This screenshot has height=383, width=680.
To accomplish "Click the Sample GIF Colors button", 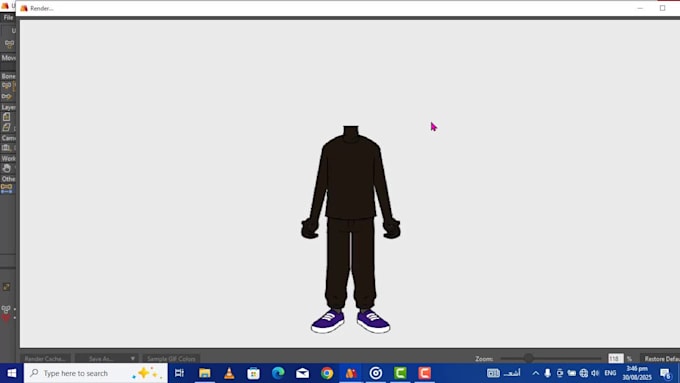I will tap(171, 359).
